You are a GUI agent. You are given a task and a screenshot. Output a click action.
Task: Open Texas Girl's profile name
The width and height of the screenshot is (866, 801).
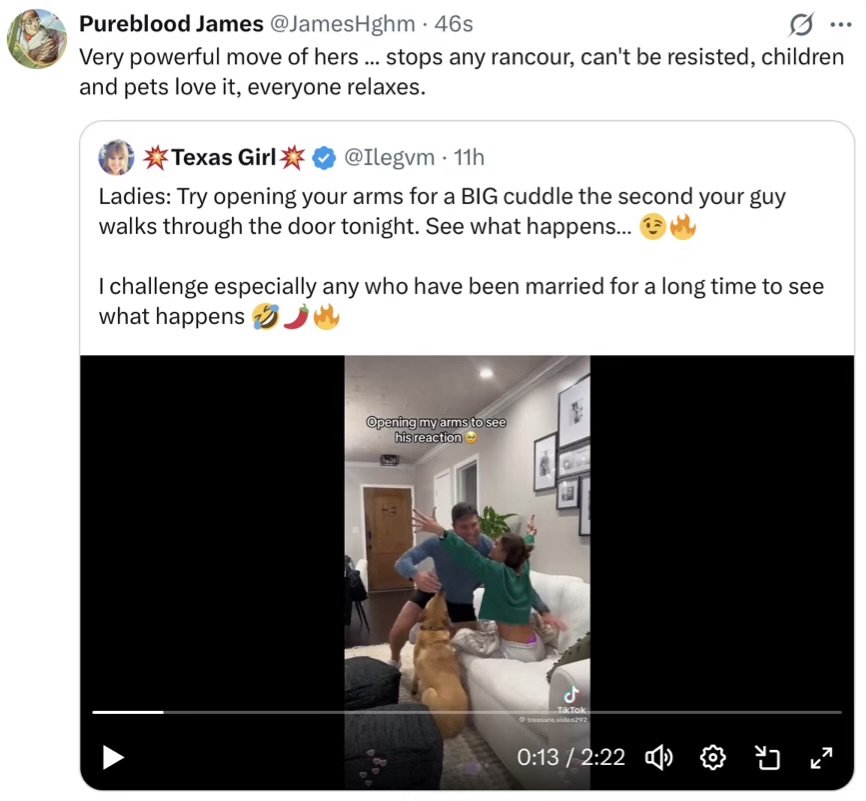pos(223,157)
